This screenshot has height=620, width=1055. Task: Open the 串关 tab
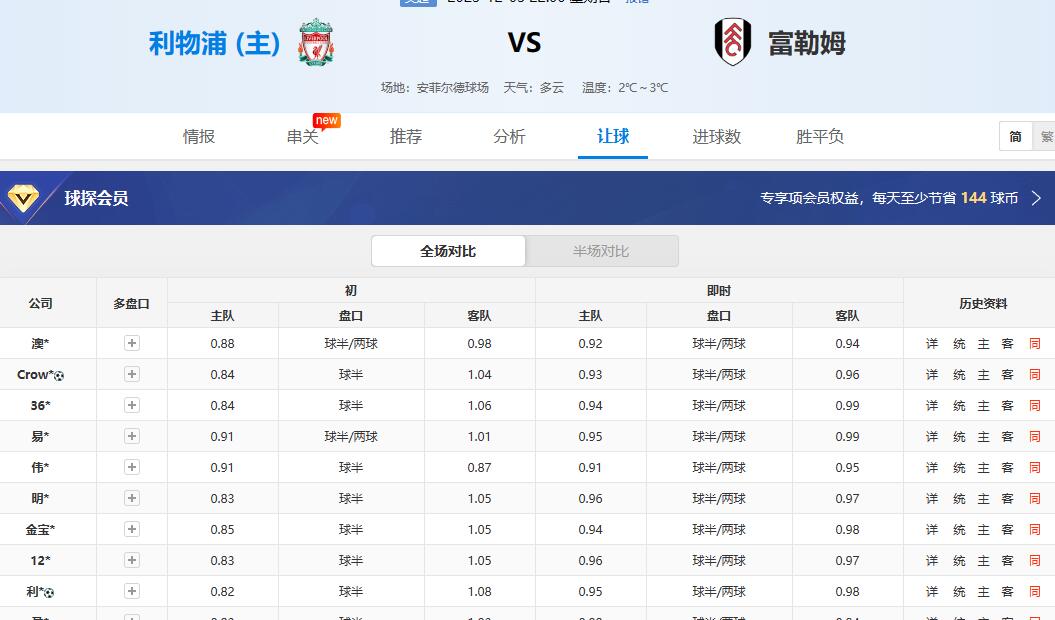[x=303, y=137]
